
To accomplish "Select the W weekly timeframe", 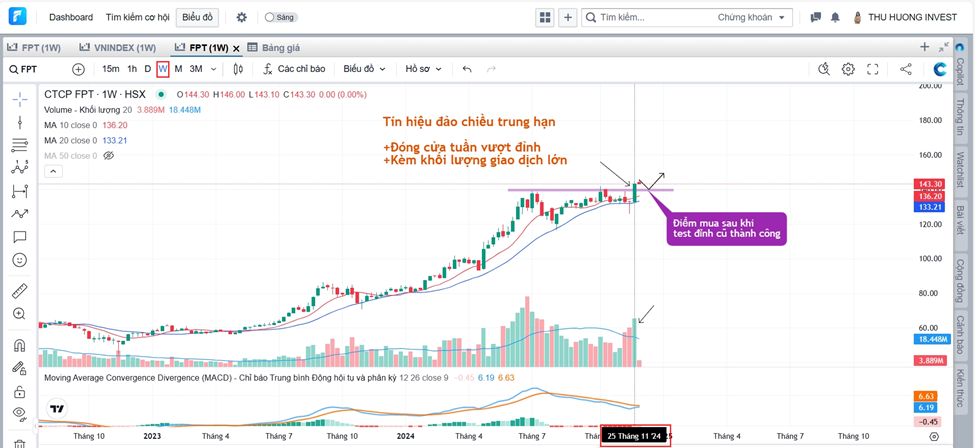I will 162,69.
